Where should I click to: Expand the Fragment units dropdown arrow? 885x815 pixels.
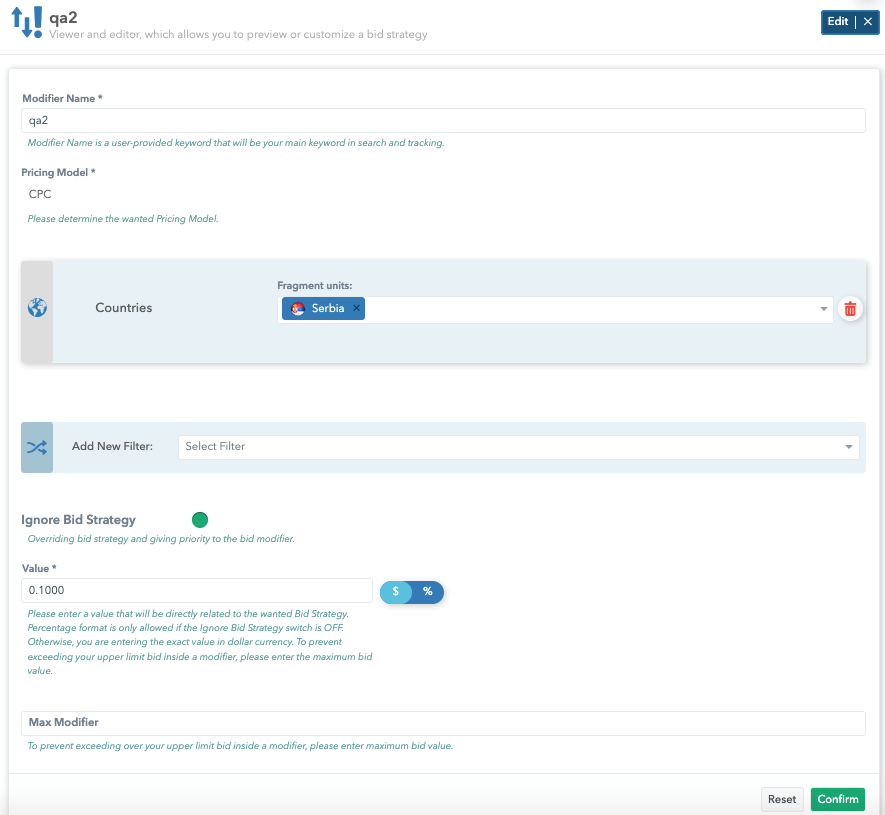pos(824,309)
